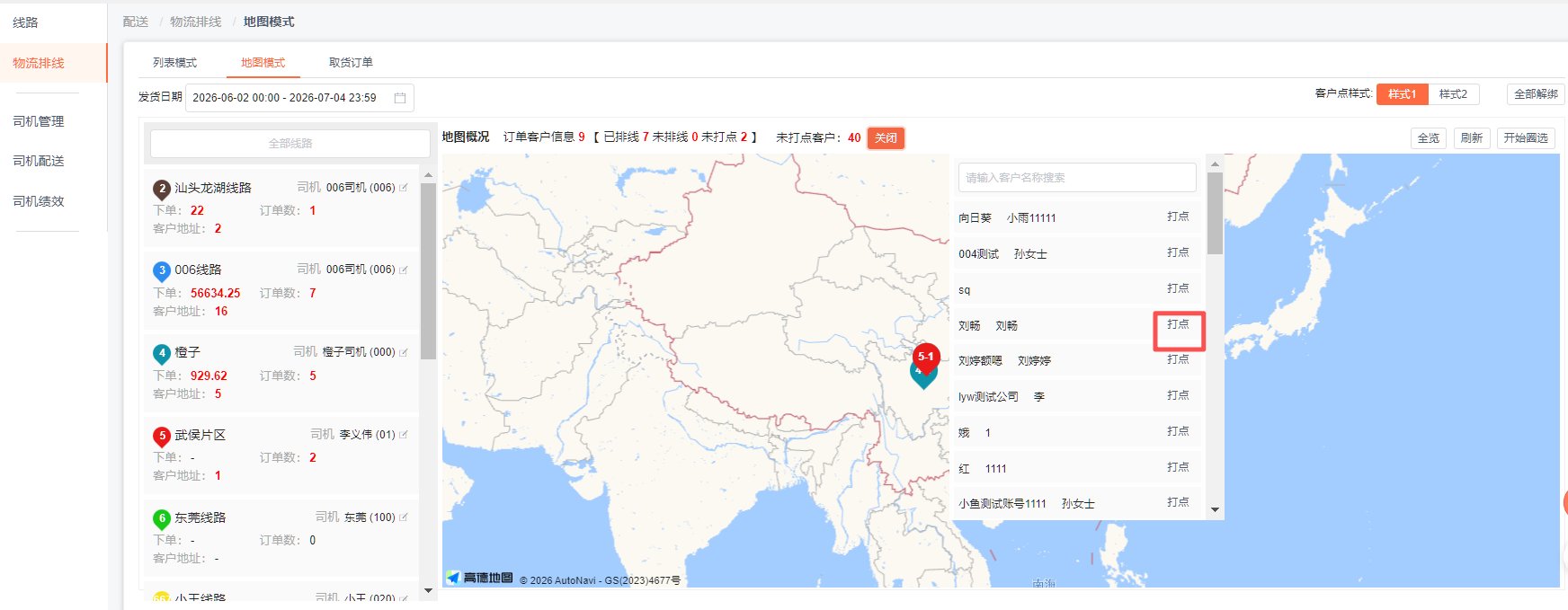
Task: Click 打点 in the 娥 1 row
Action: (x=1178, y=431)
